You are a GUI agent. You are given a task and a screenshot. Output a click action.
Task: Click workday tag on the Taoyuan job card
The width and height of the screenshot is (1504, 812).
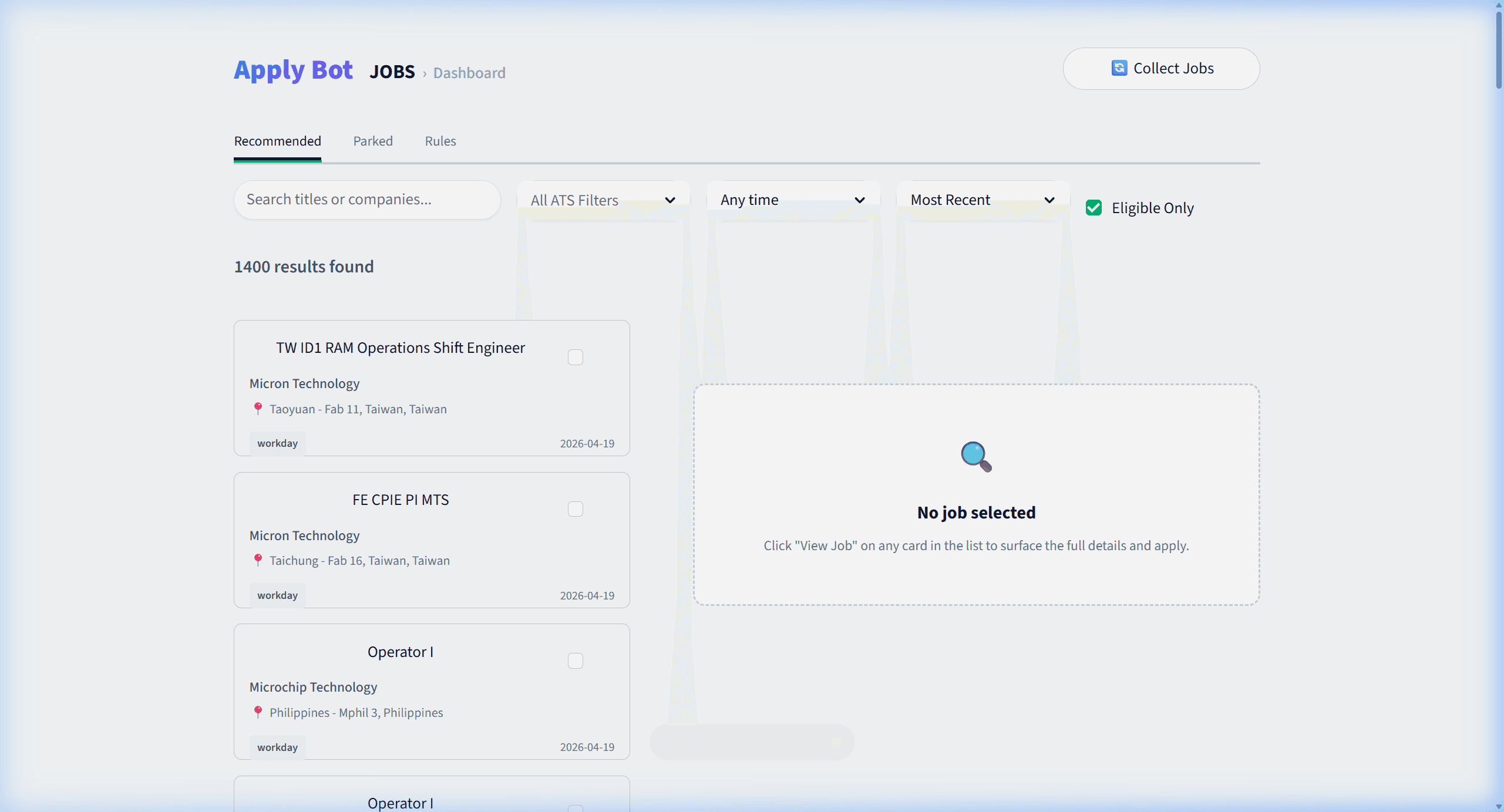click(277, 443)
